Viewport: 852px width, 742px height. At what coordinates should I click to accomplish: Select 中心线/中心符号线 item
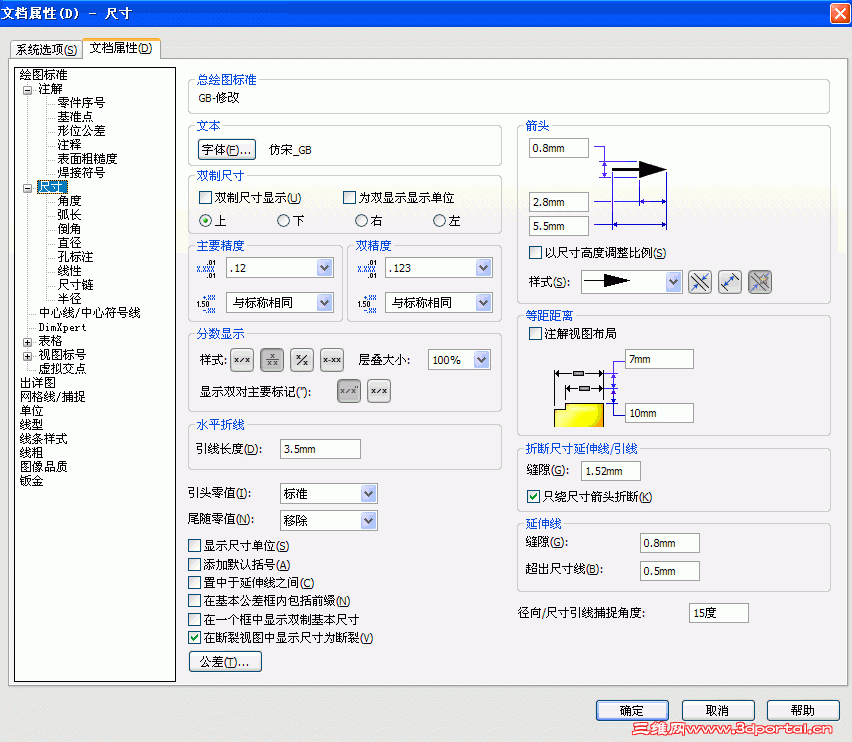tap(90, 313)
